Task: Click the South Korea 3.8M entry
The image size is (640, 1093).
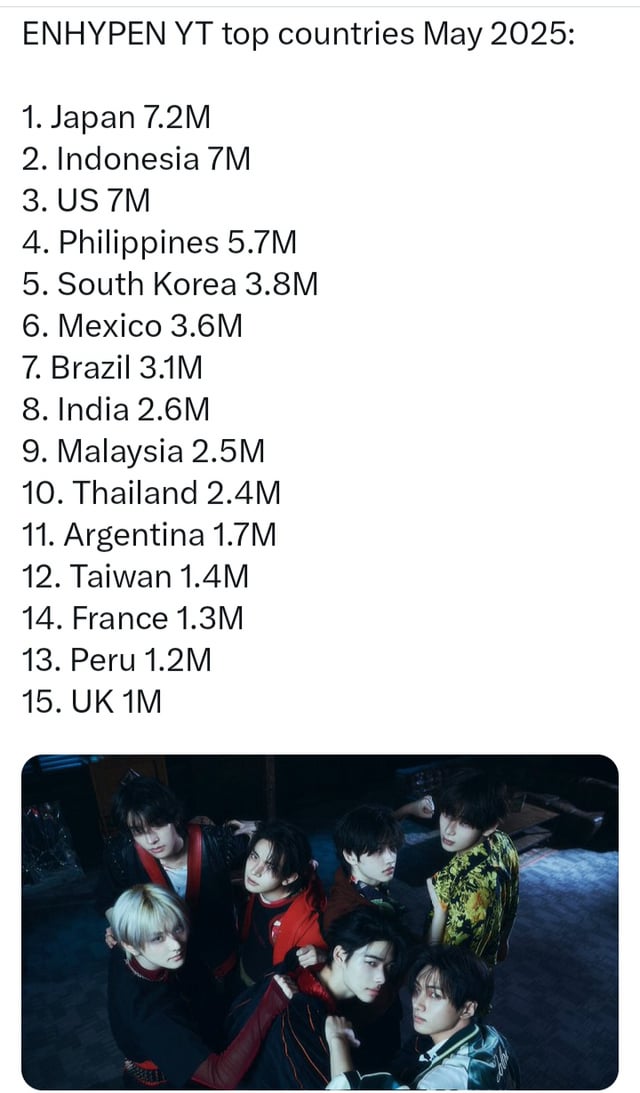Action: (x=170, y=284)
